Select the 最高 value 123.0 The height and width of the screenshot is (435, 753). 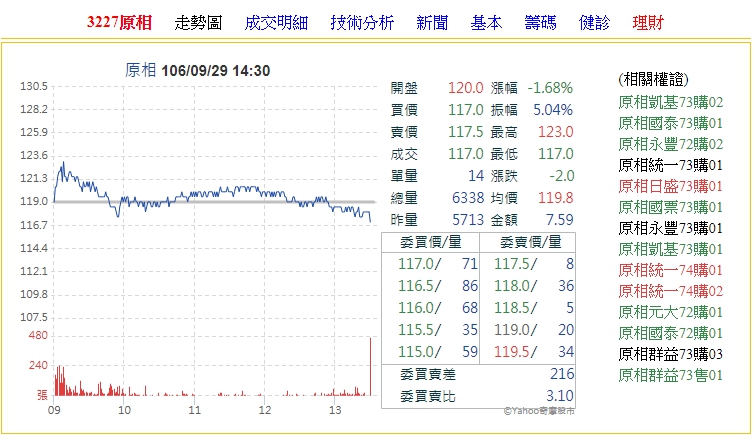[556, 132]
